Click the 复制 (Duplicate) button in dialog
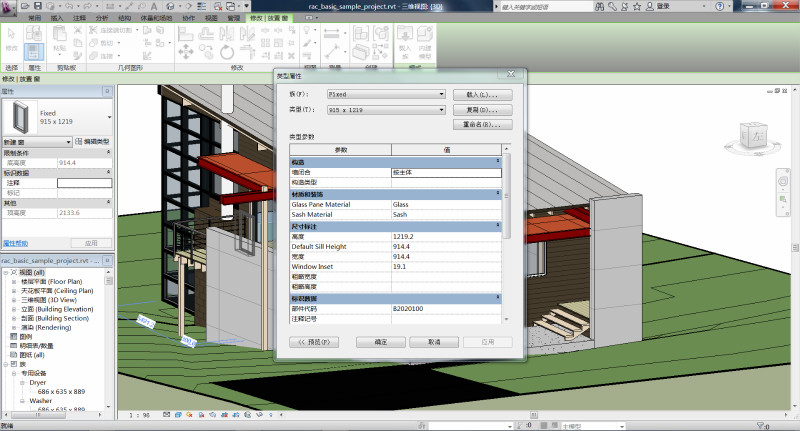 (482, 110)
